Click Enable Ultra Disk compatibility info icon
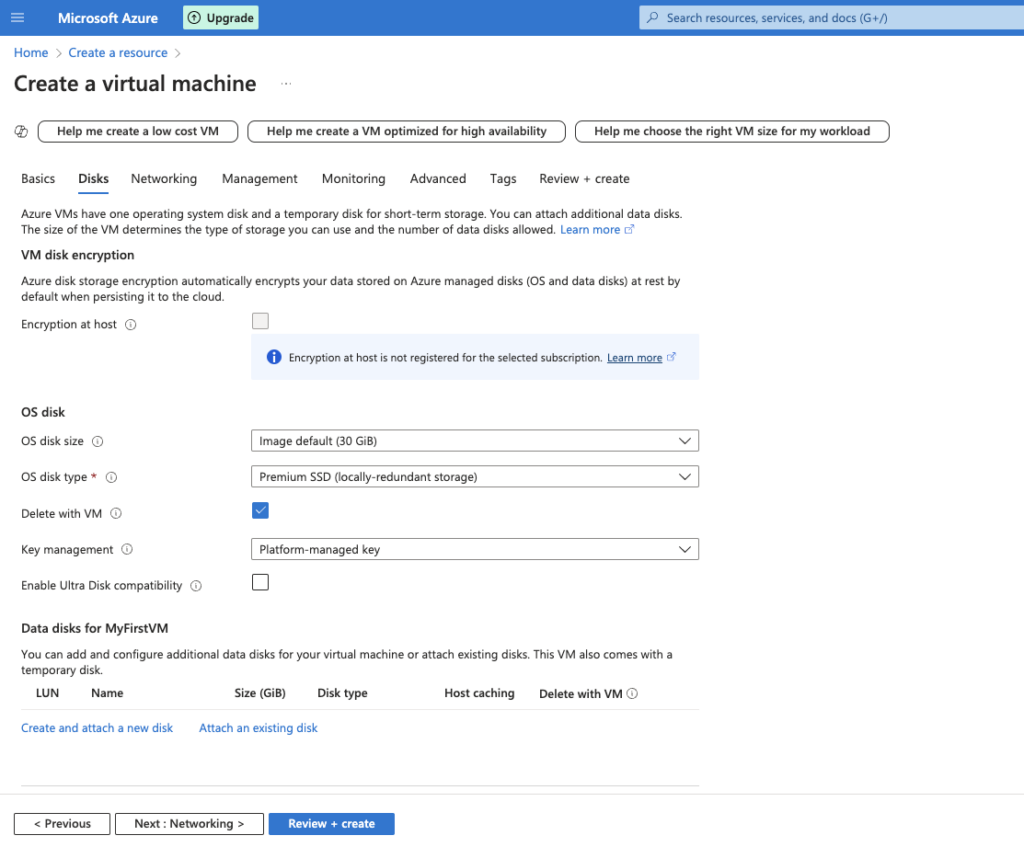The image size is (1024, 847). 196,586
